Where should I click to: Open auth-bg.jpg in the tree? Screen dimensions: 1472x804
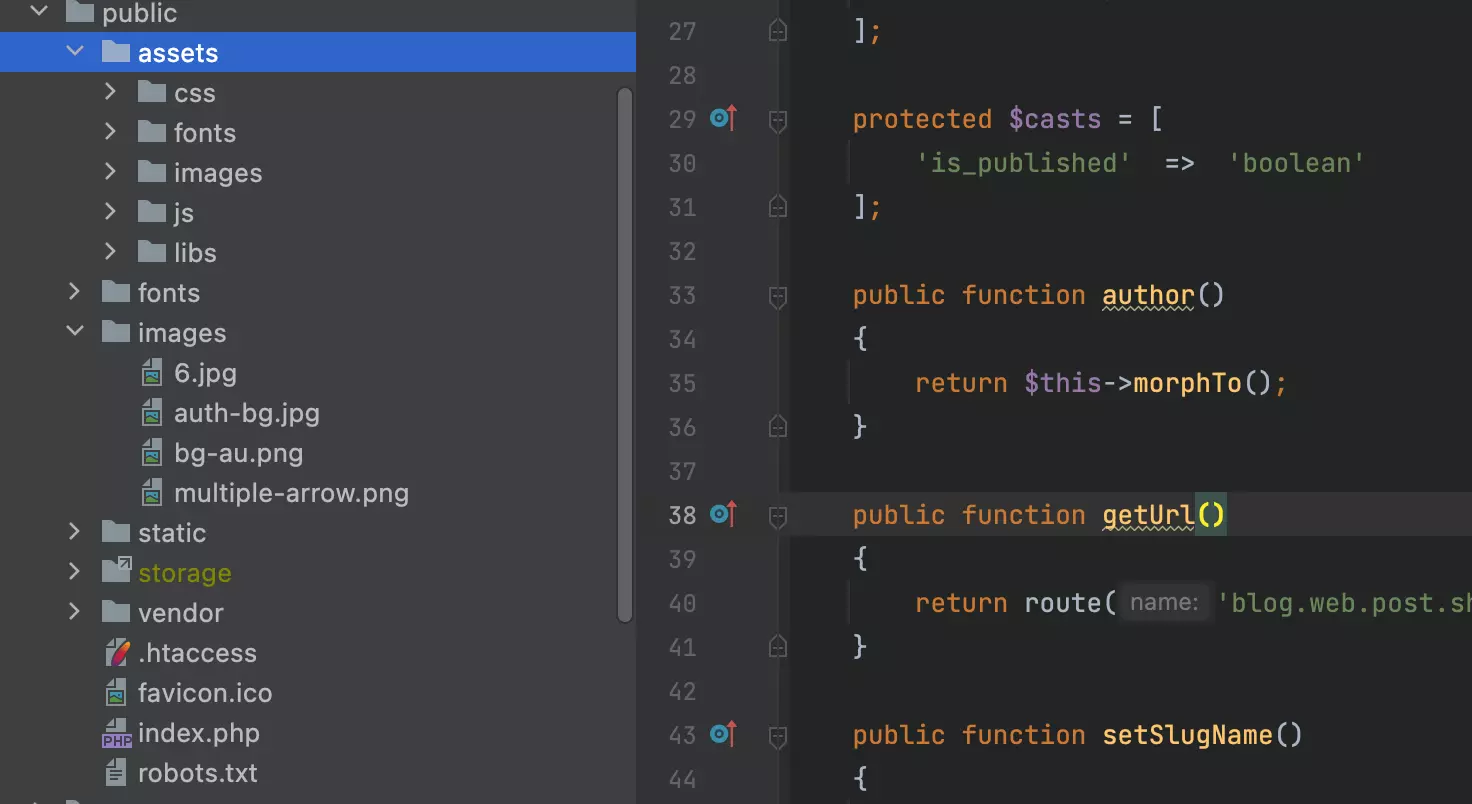pyautogui.click(x=247, y=413)
